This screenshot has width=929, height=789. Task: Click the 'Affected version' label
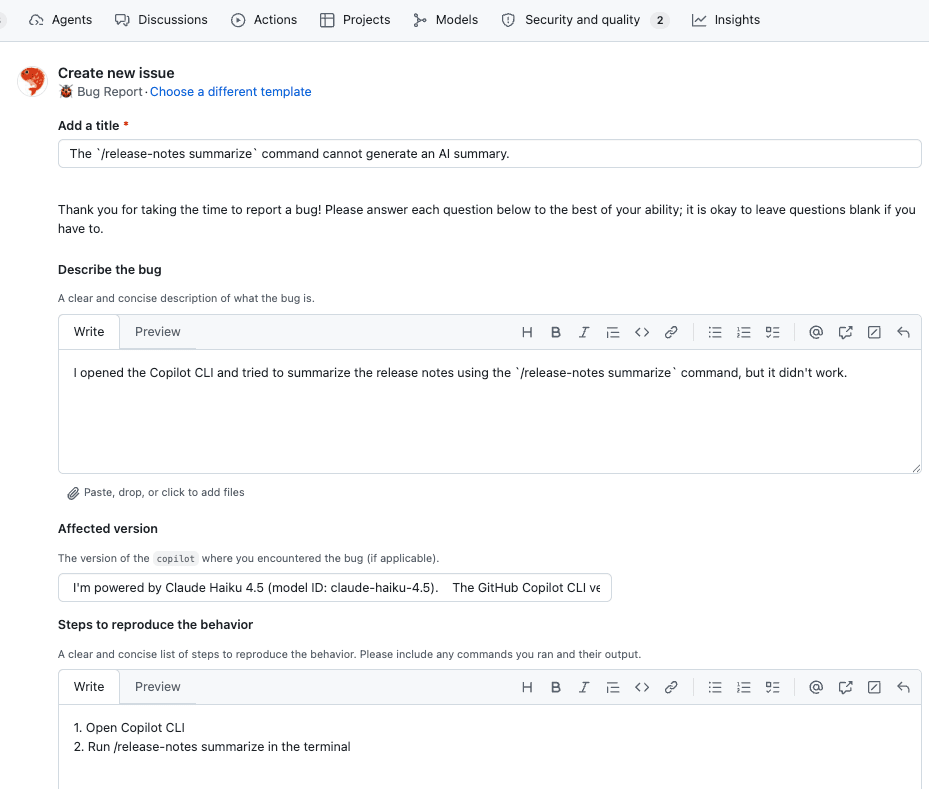click(x=108, y=528)
